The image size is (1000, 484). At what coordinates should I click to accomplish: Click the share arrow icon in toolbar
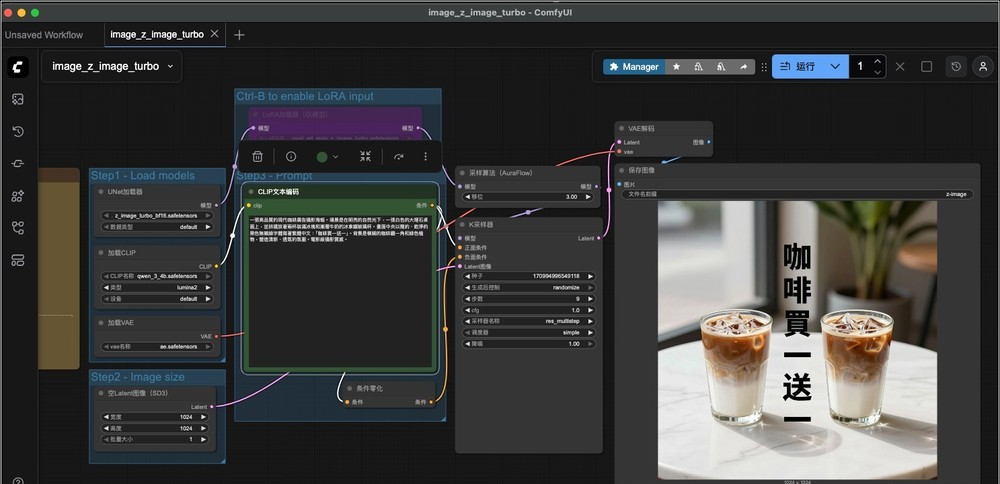point(743,67)
